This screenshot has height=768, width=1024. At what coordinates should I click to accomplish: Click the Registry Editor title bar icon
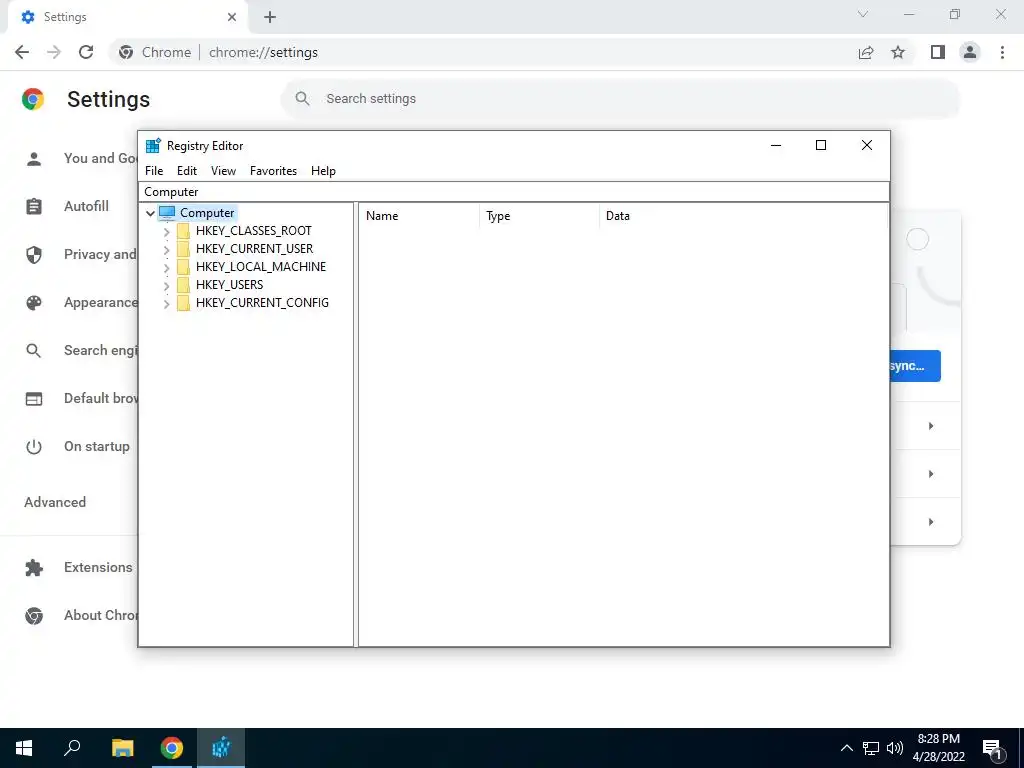(x=153, y=145)
